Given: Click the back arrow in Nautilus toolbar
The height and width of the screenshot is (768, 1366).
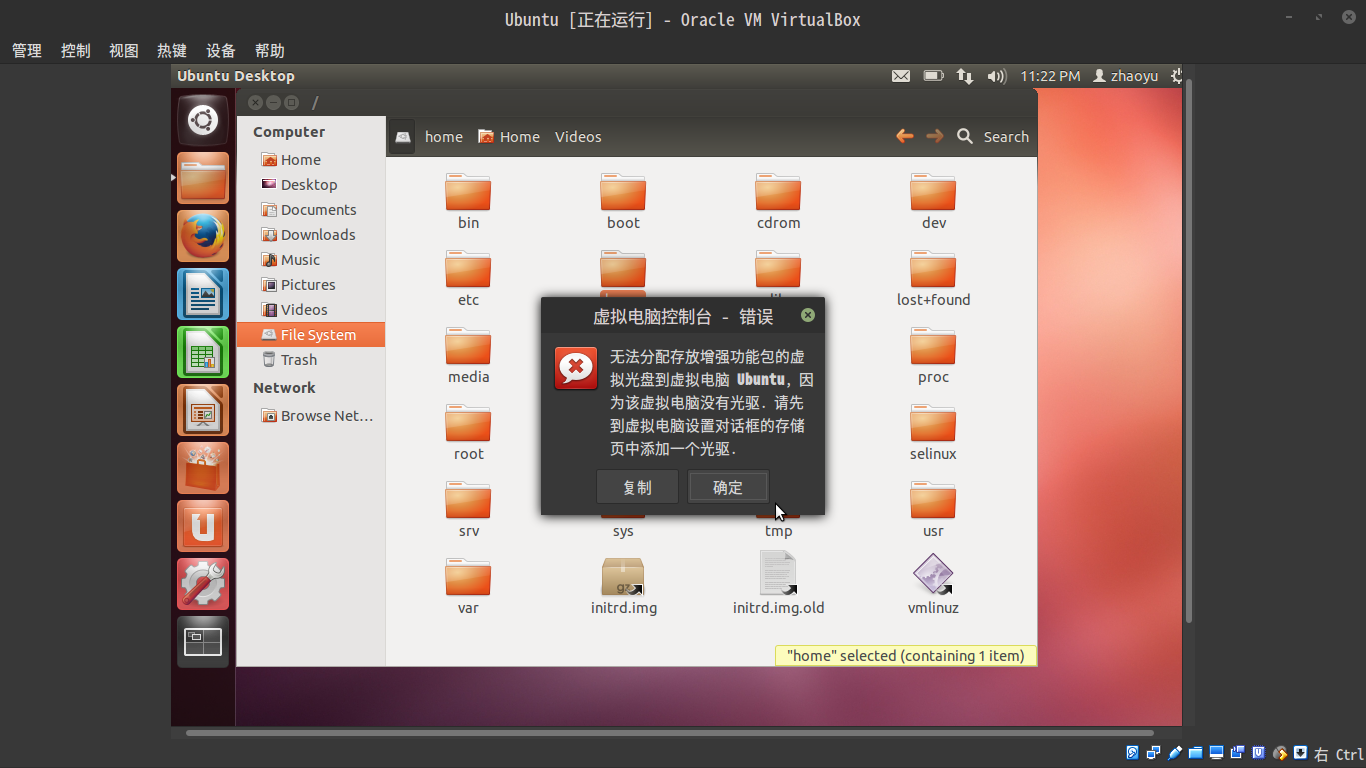Looking at the screenshot, I should pos(904,136).
